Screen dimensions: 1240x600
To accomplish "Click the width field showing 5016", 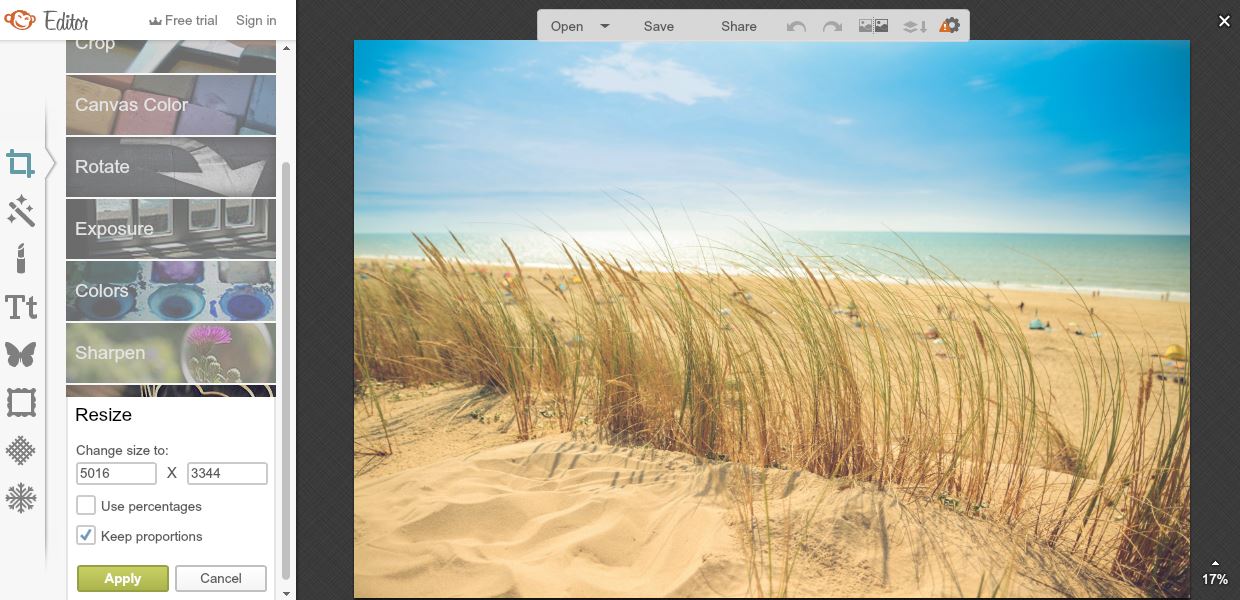I will [116, 474].
